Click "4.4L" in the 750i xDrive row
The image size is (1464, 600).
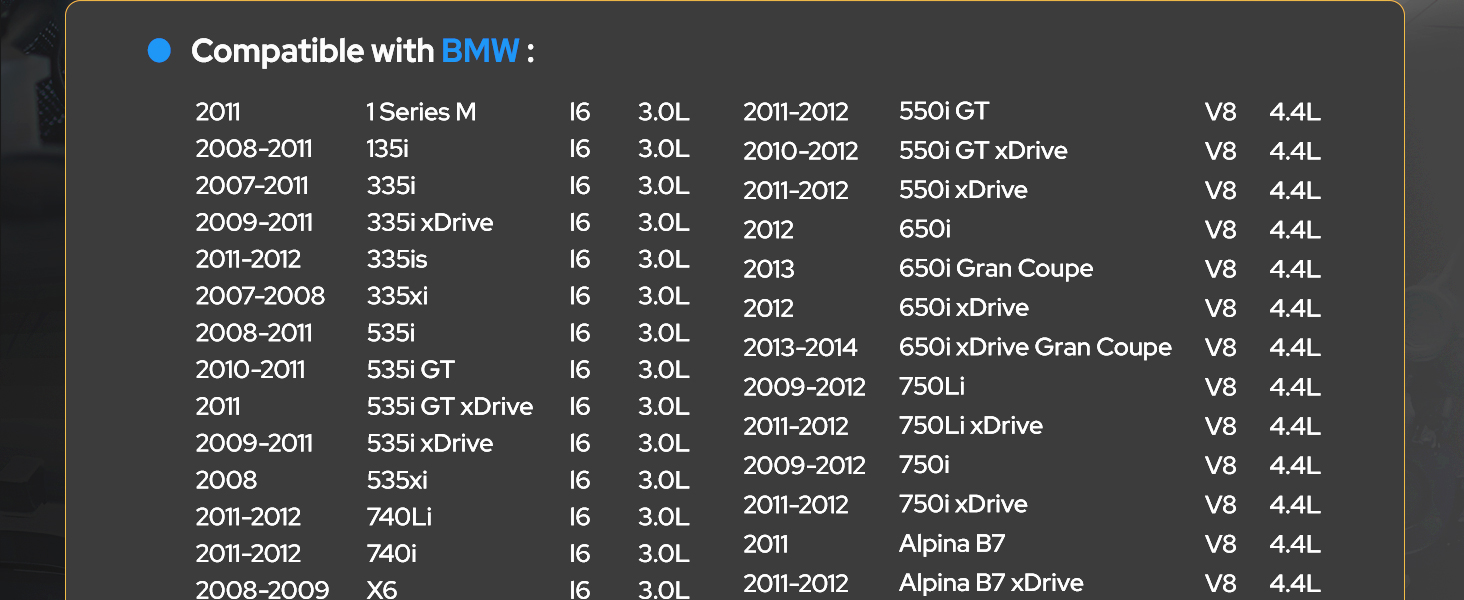pos(1295,504)
